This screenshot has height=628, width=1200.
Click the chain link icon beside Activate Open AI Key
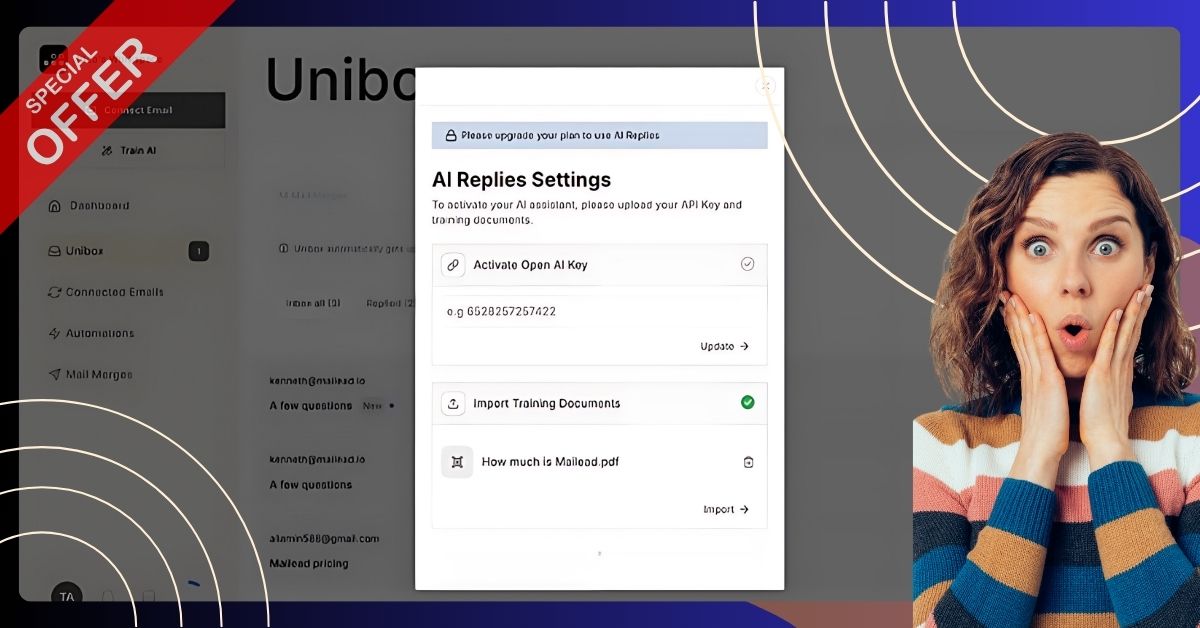453,265
